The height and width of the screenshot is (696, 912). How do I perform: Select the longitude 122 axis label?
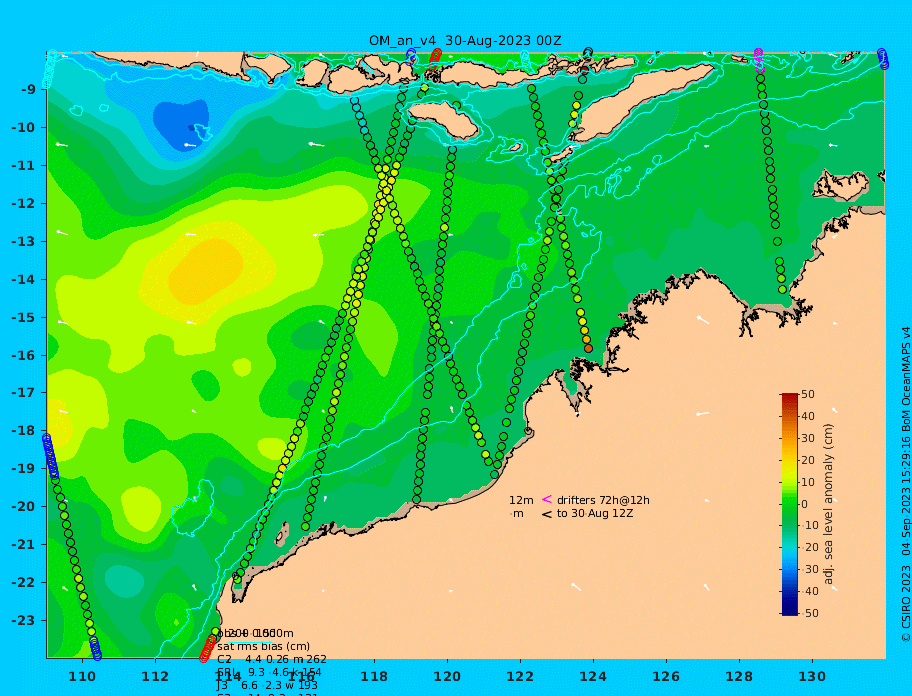click(x=520, y=676)
